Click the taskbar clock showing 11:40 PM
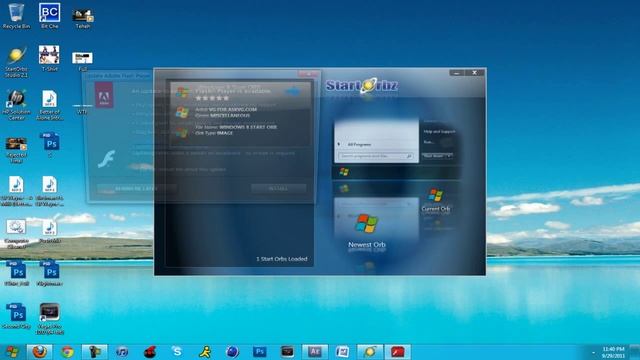The image size is (640, 360). click(x=613, y=352)
